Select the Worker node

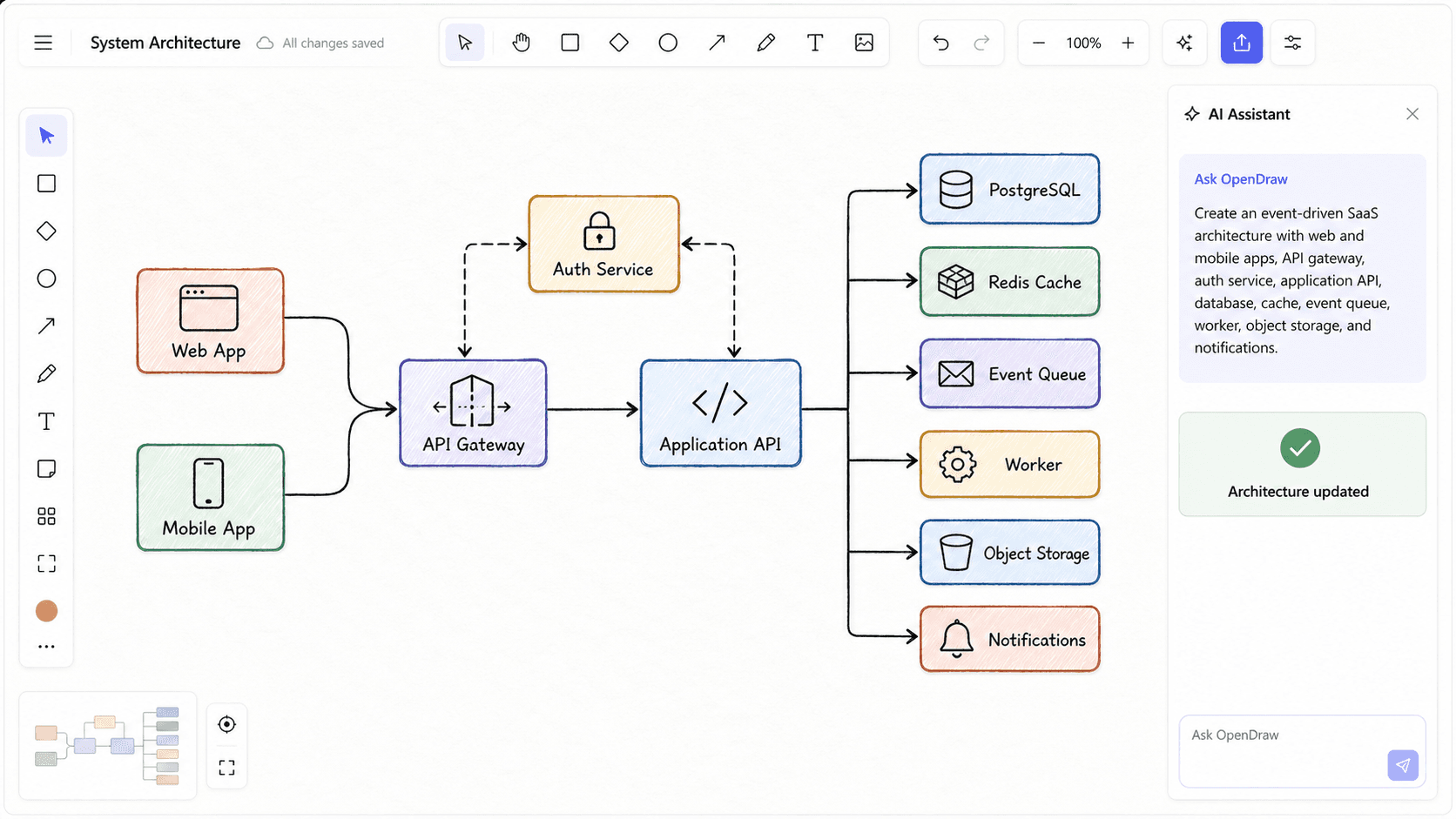pos(1009,464)
